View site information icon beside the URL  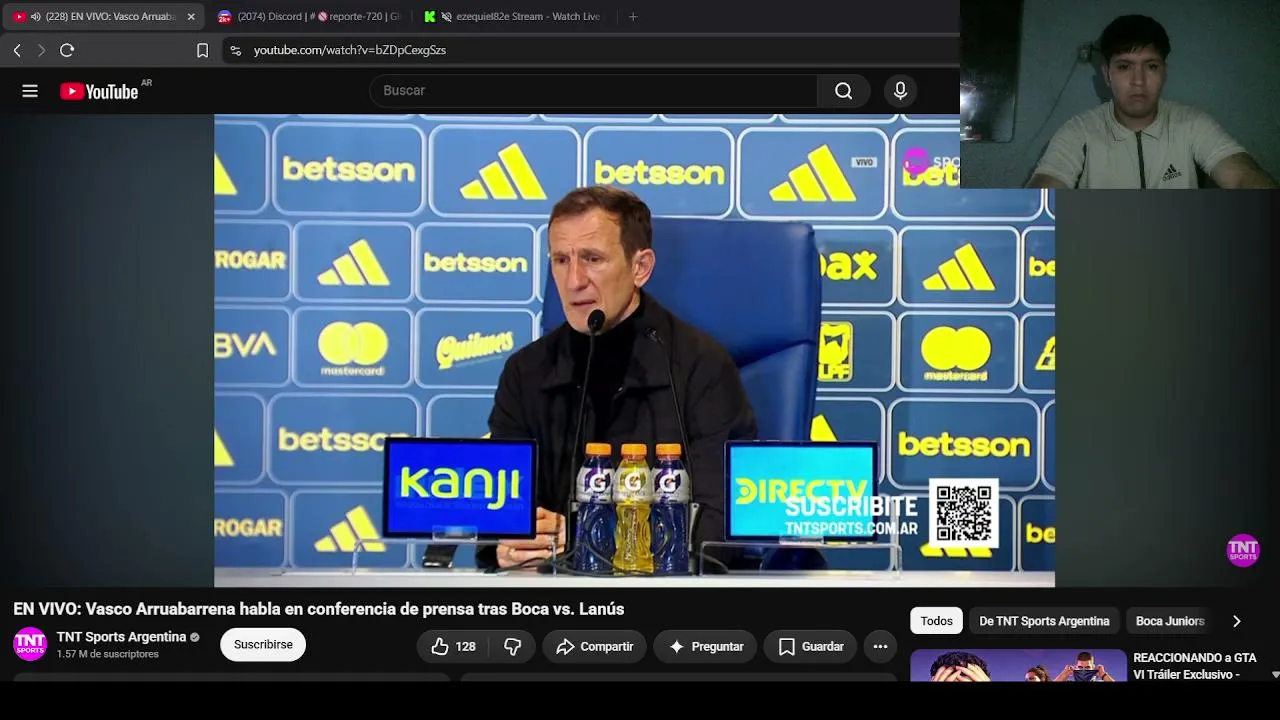[x=235, y=50]
